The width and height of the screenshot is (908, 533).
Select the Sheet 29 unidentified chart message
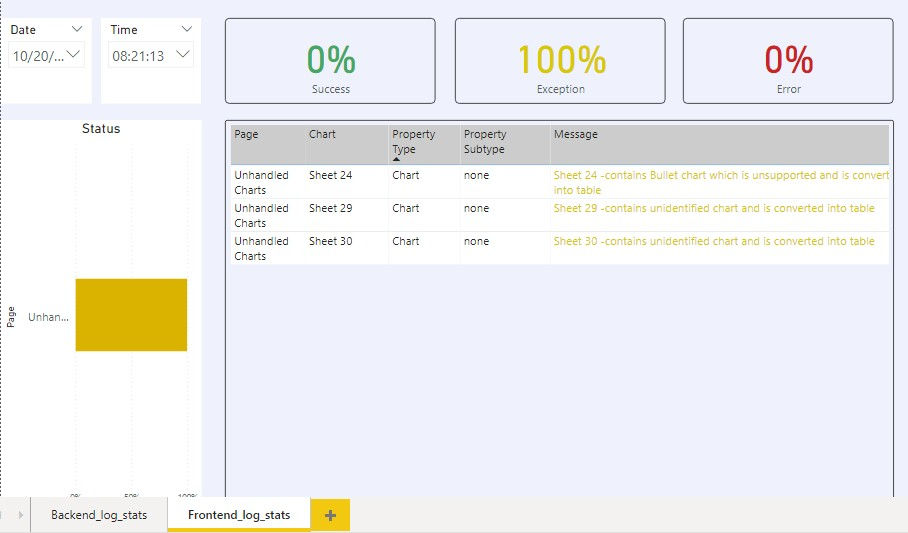click(x=714, y=208)
